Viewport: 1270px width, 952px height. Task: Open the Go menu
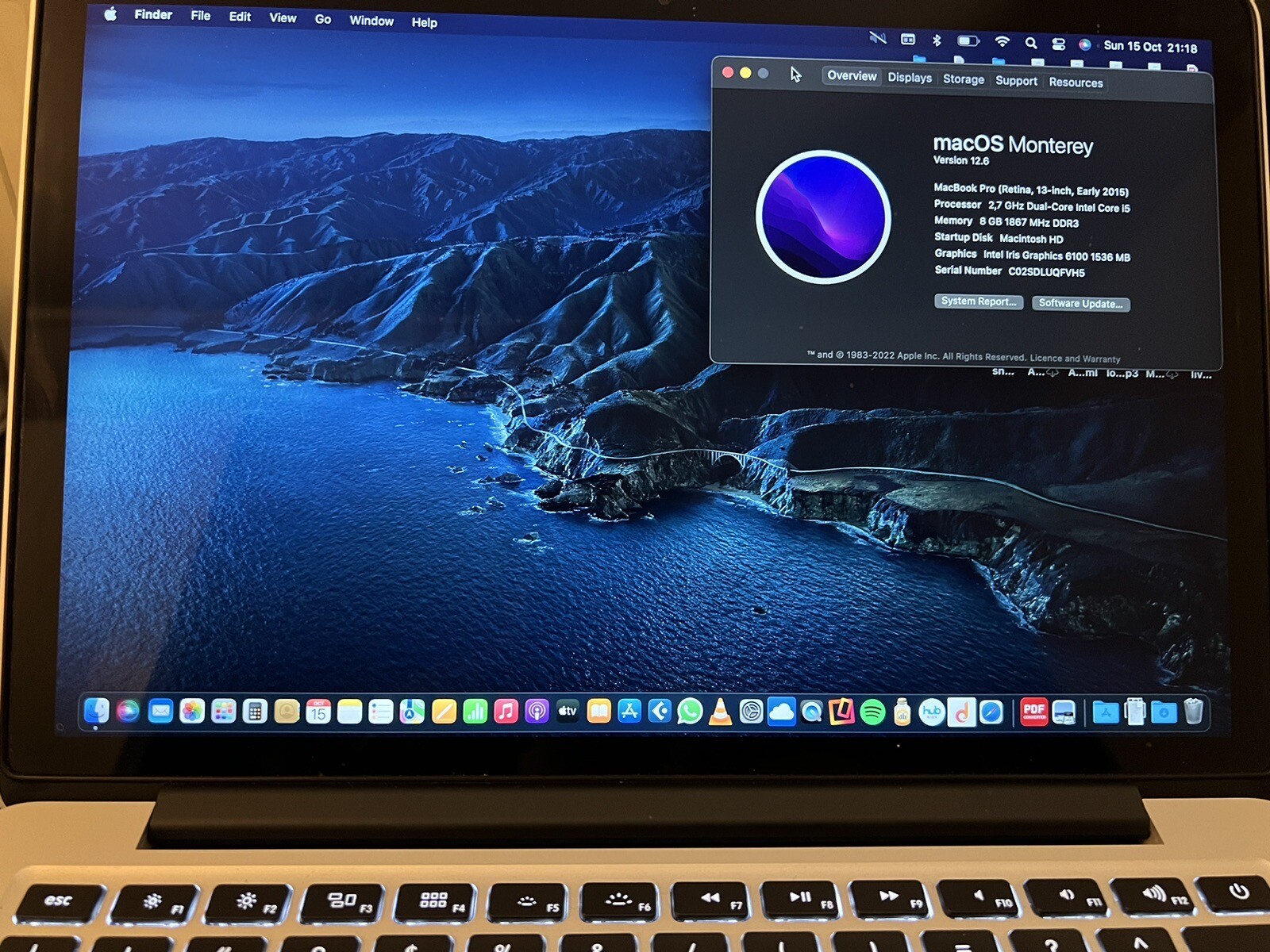(x=323, y=19)
